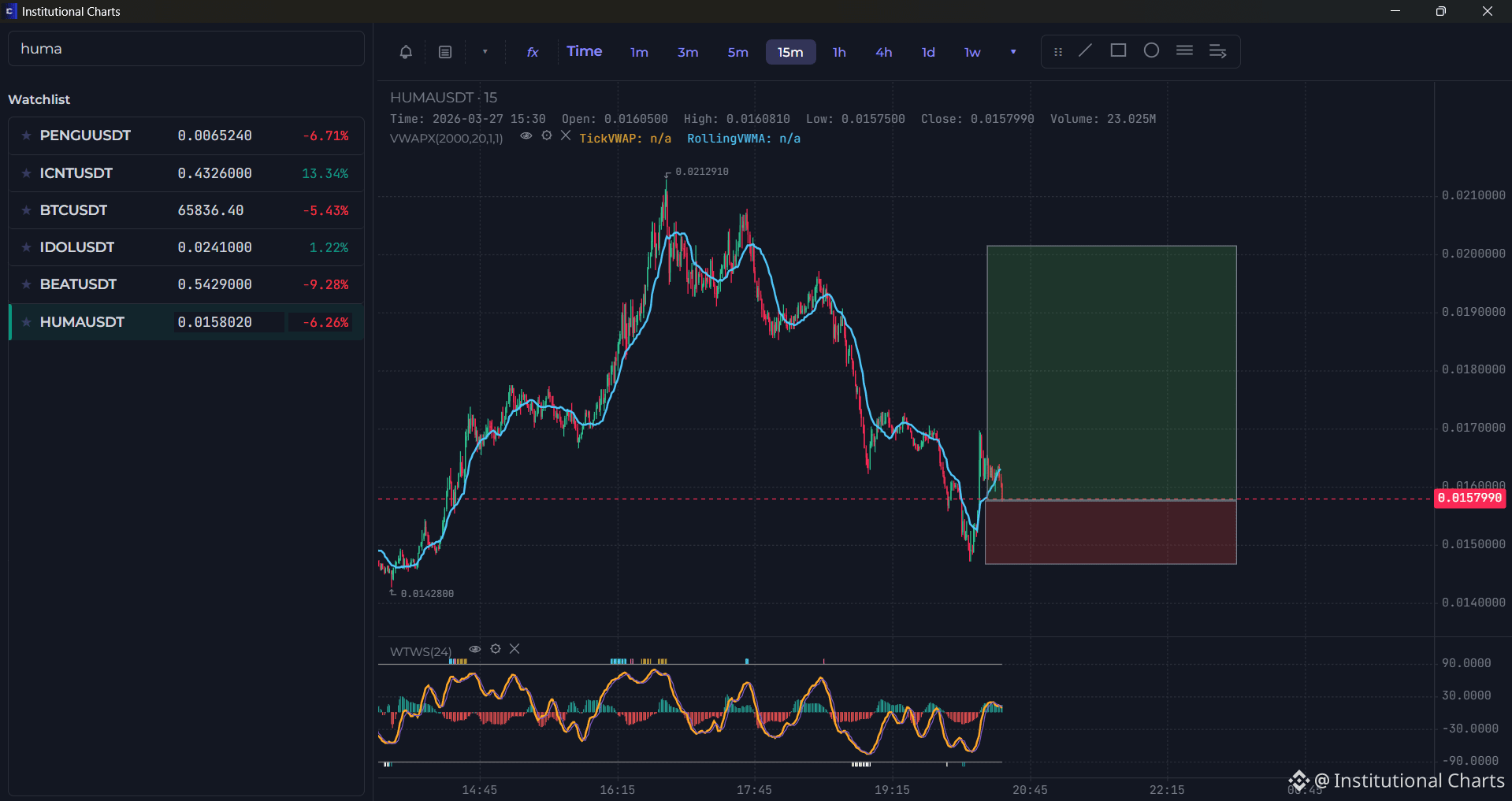Toggle favorite star for HUMAUSDT
This screenshot has width=1512, height=801.
coord(27,322)
